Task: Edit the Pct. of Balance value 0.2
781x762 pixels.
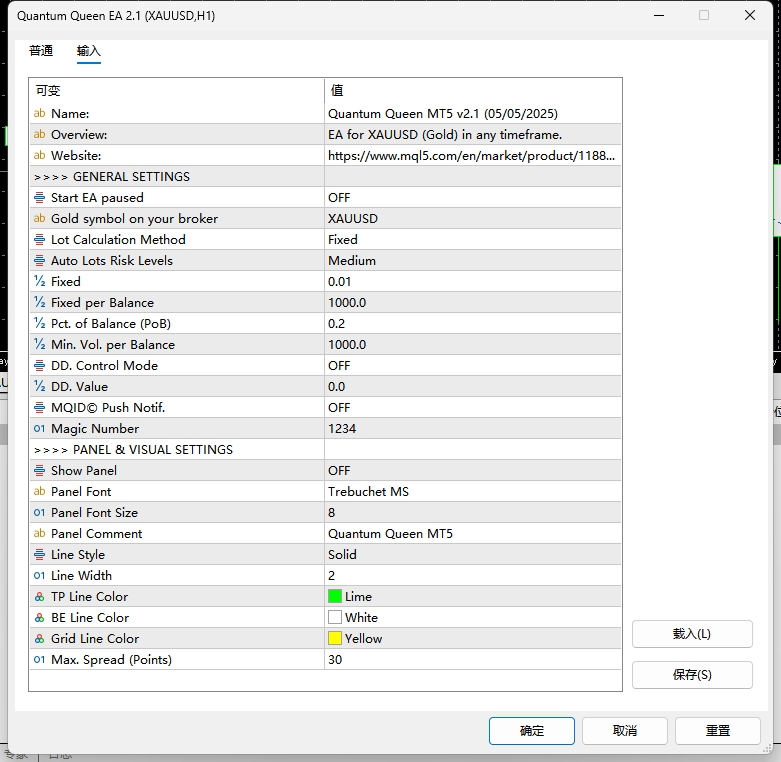Action: pyautogui.click(x=473, y=324)
